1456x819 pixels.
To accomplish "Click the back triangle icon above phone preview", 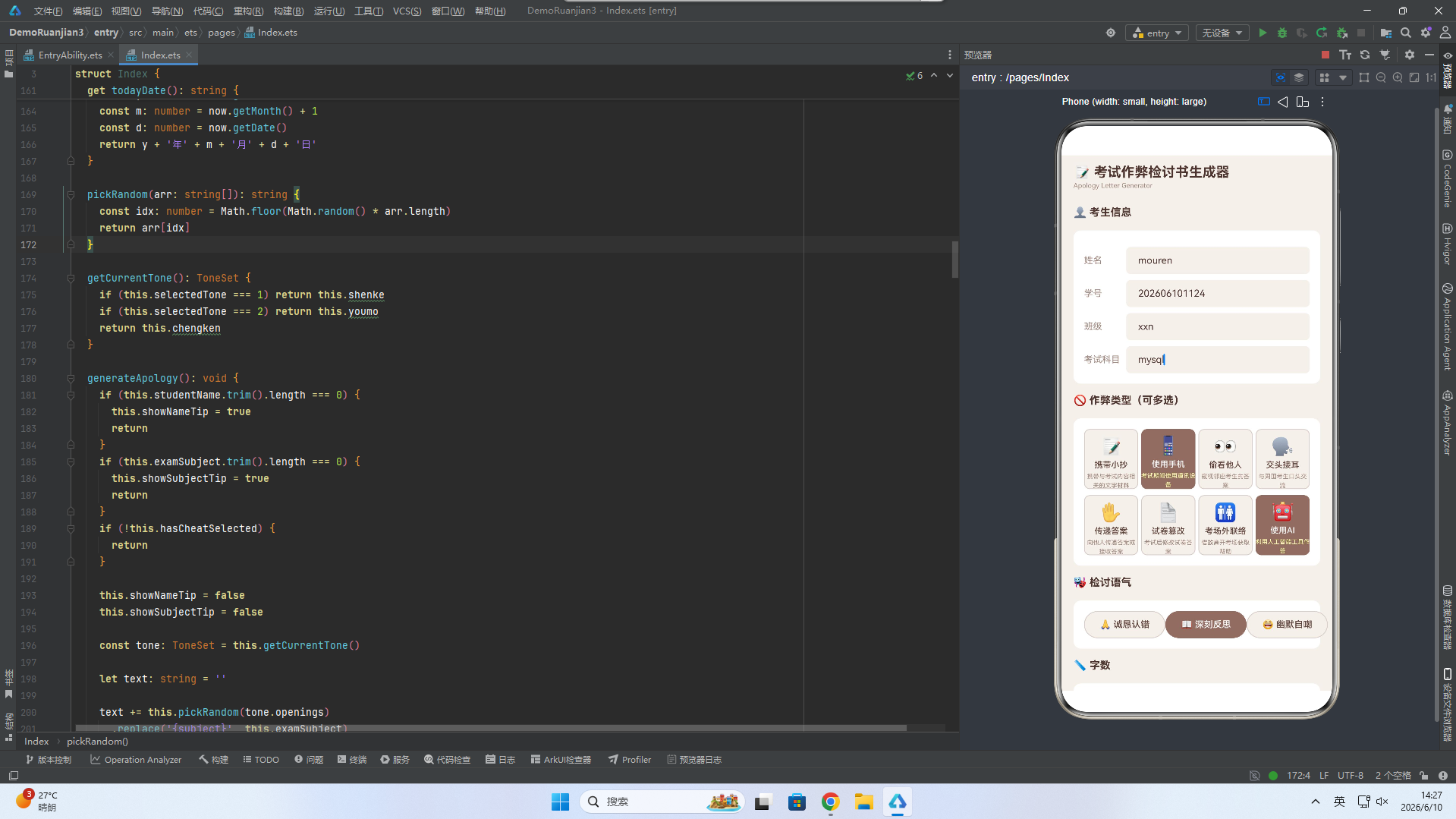I will [1282, 102].
